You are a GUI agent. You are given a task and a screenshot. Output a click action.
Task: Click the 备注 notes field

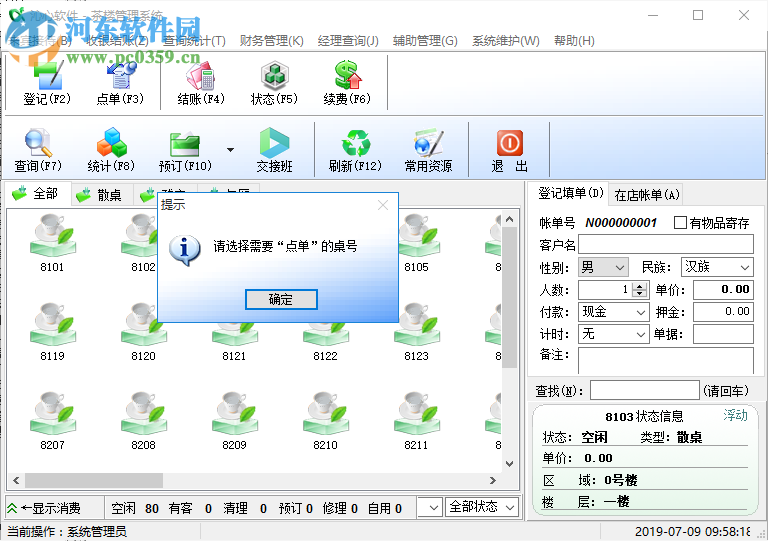[666, 360]
